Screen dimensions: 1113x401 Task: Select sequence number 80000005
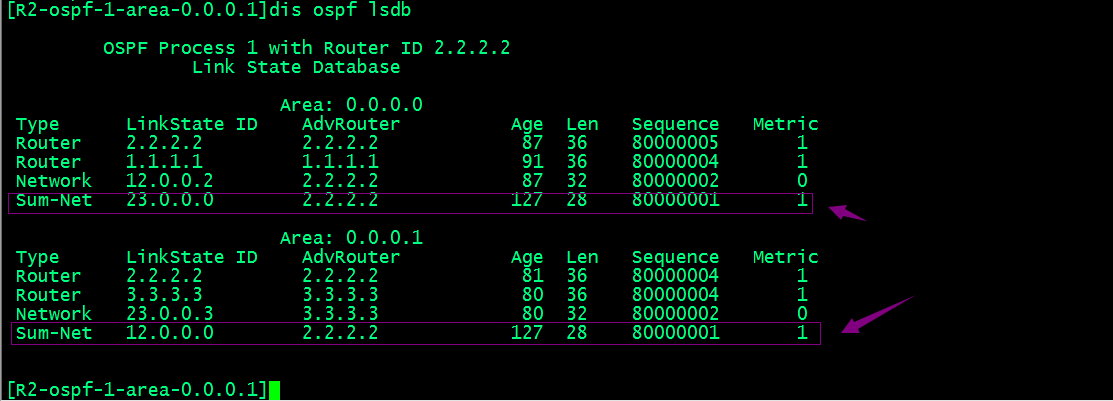point(675,143)
